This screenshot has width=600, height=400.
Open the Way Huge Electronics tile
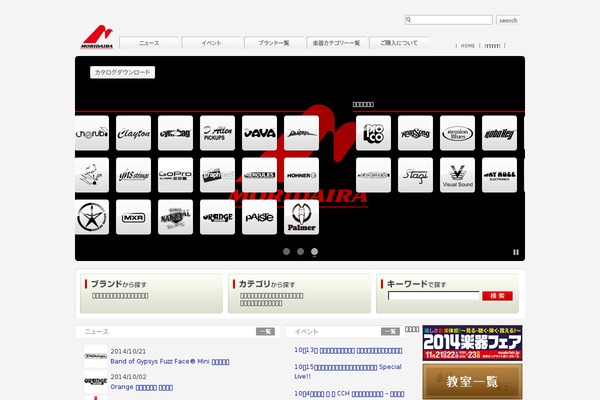click(499, 175)
